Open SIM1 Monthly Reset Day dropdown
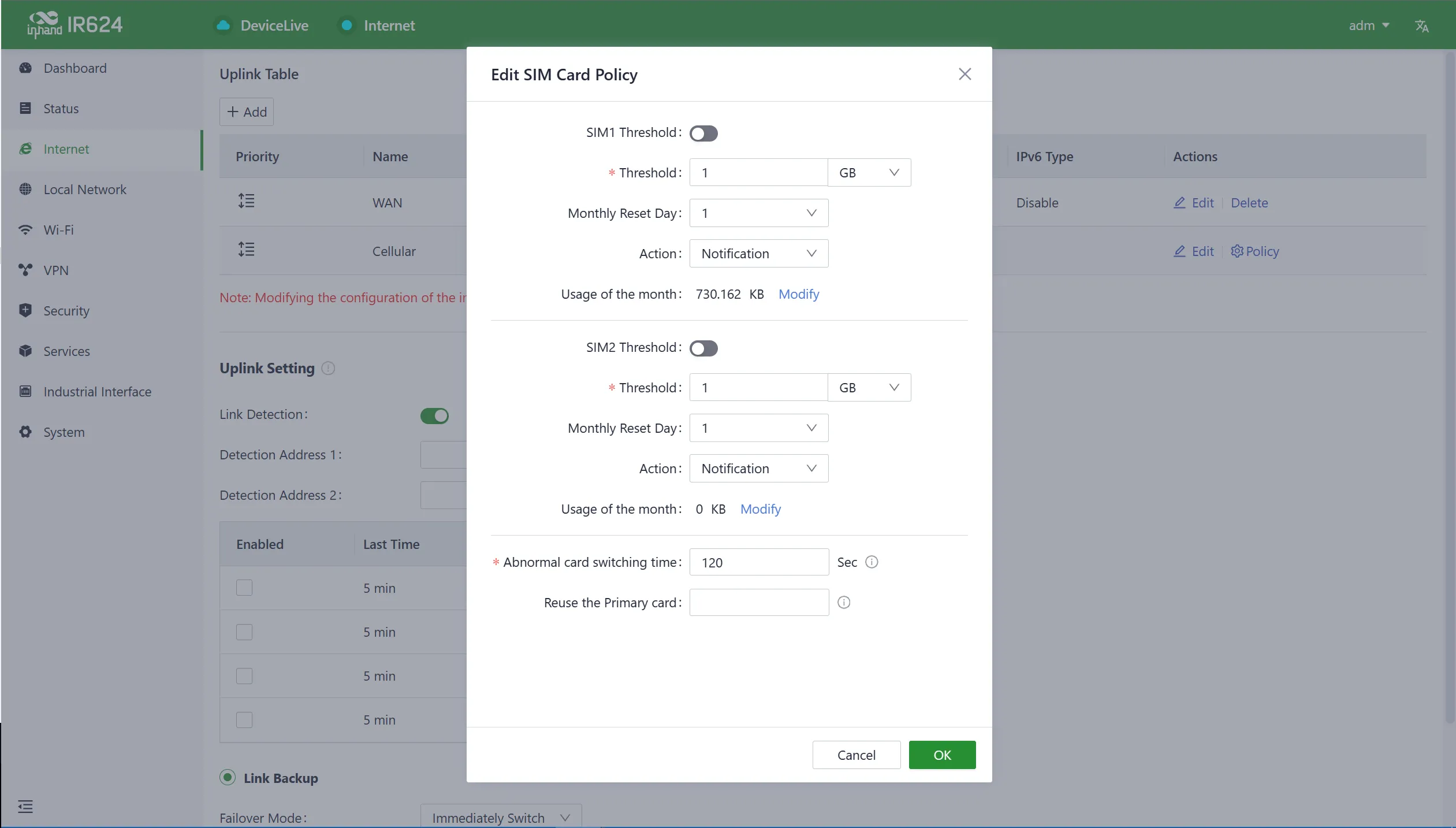The height and width of the screenshot is (828, 1456). [x=759, y=213]
